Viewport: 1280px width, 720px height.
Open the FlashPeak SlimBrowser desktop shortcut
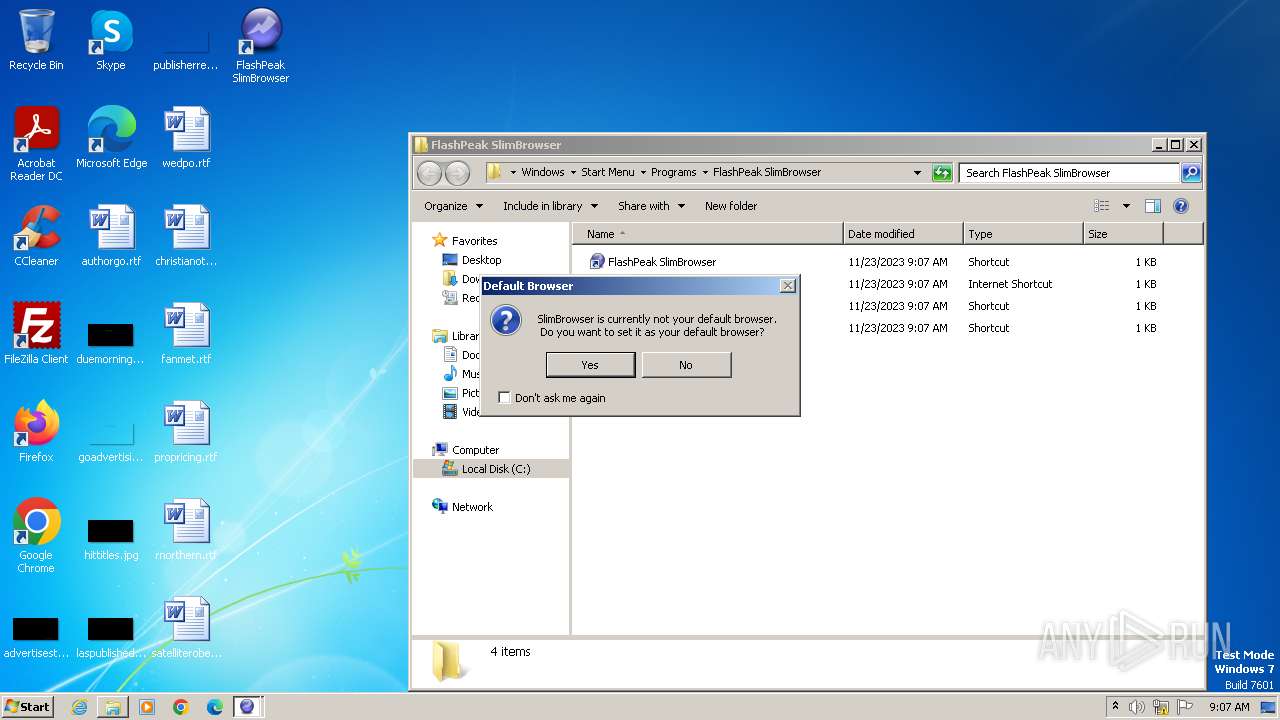click(260, 46)
